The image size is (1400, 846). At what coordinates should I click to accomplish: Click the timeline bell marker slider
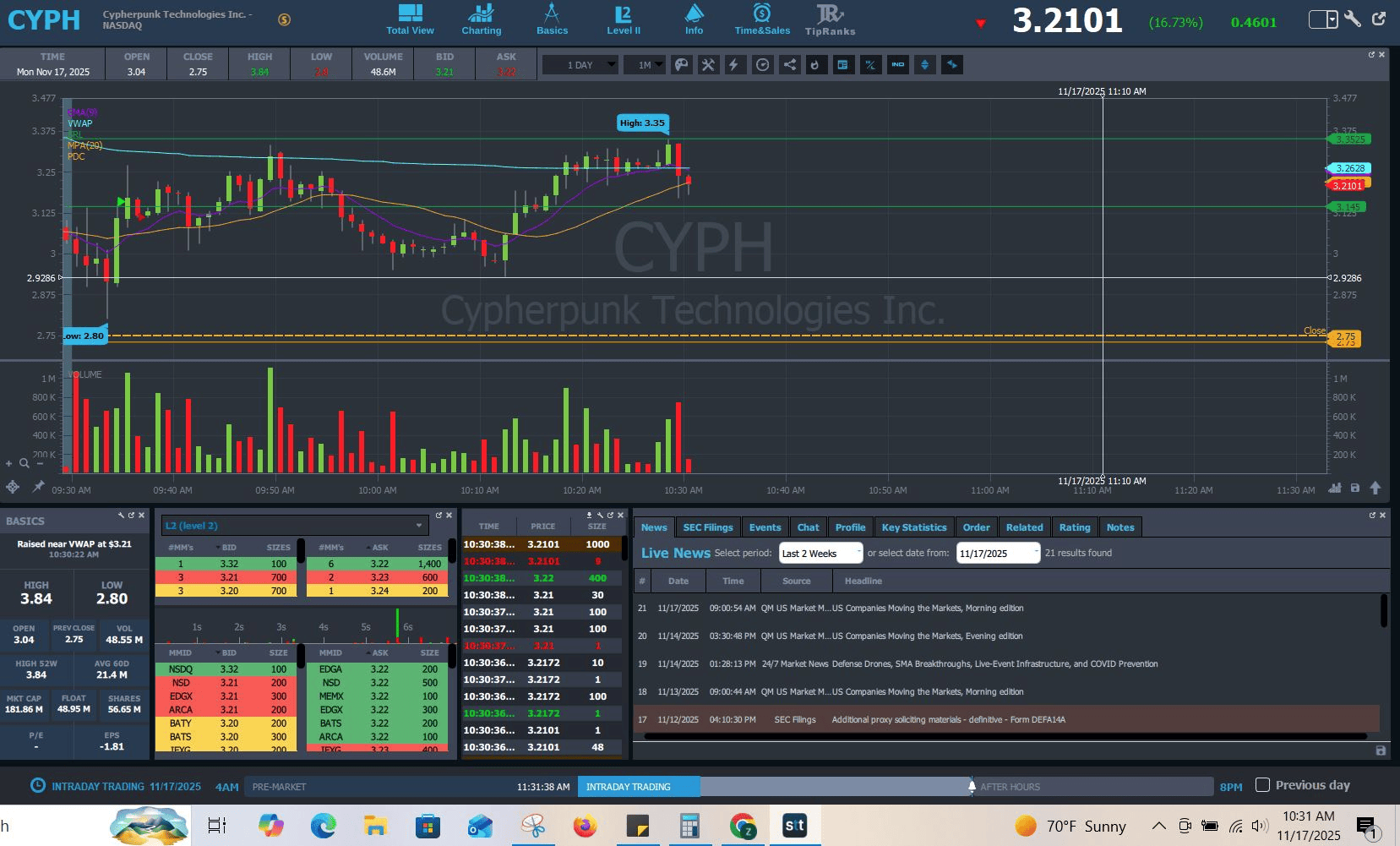click(972, 786)
